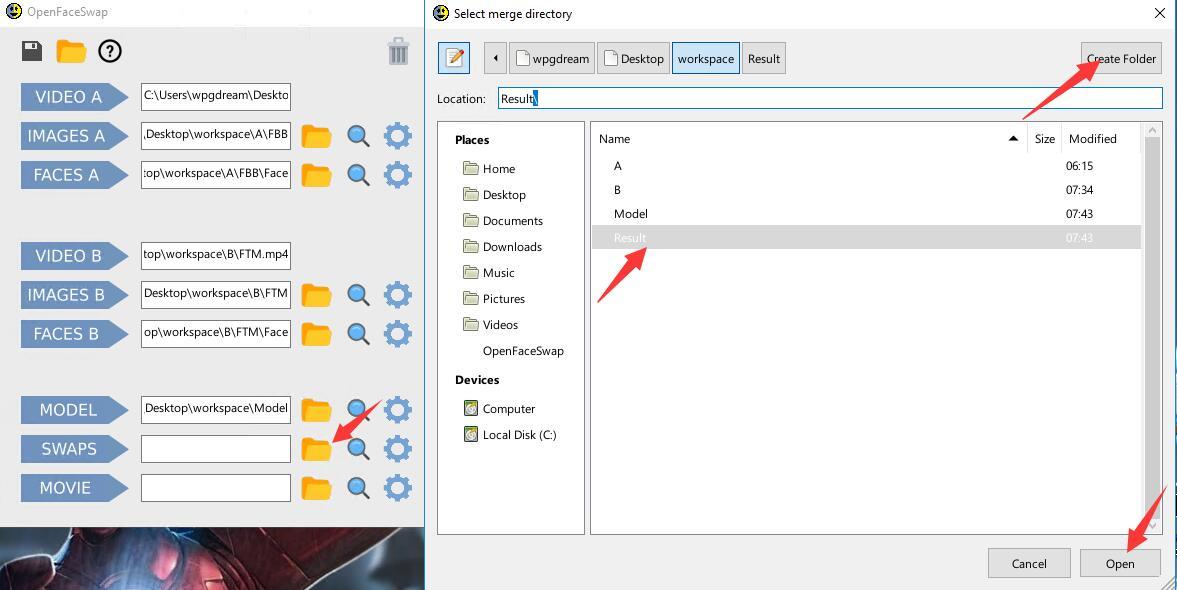Go to Result path breadcrumb
This screenshot has width=1177, height=590.
click(763, 59)
